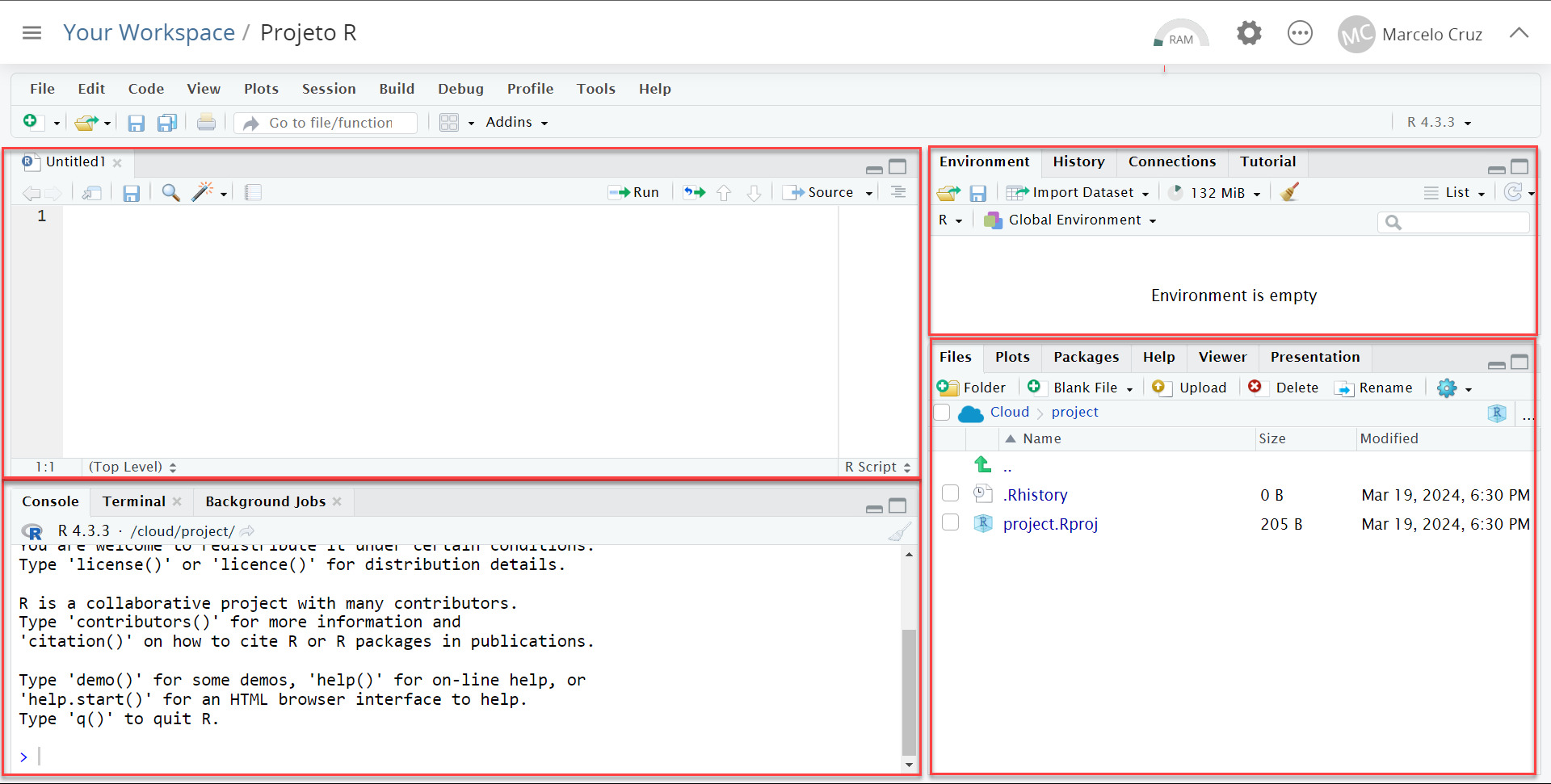1551x784 pixels.
Task: Click the code tools magic wand icon
Action: tap(202, 191)
